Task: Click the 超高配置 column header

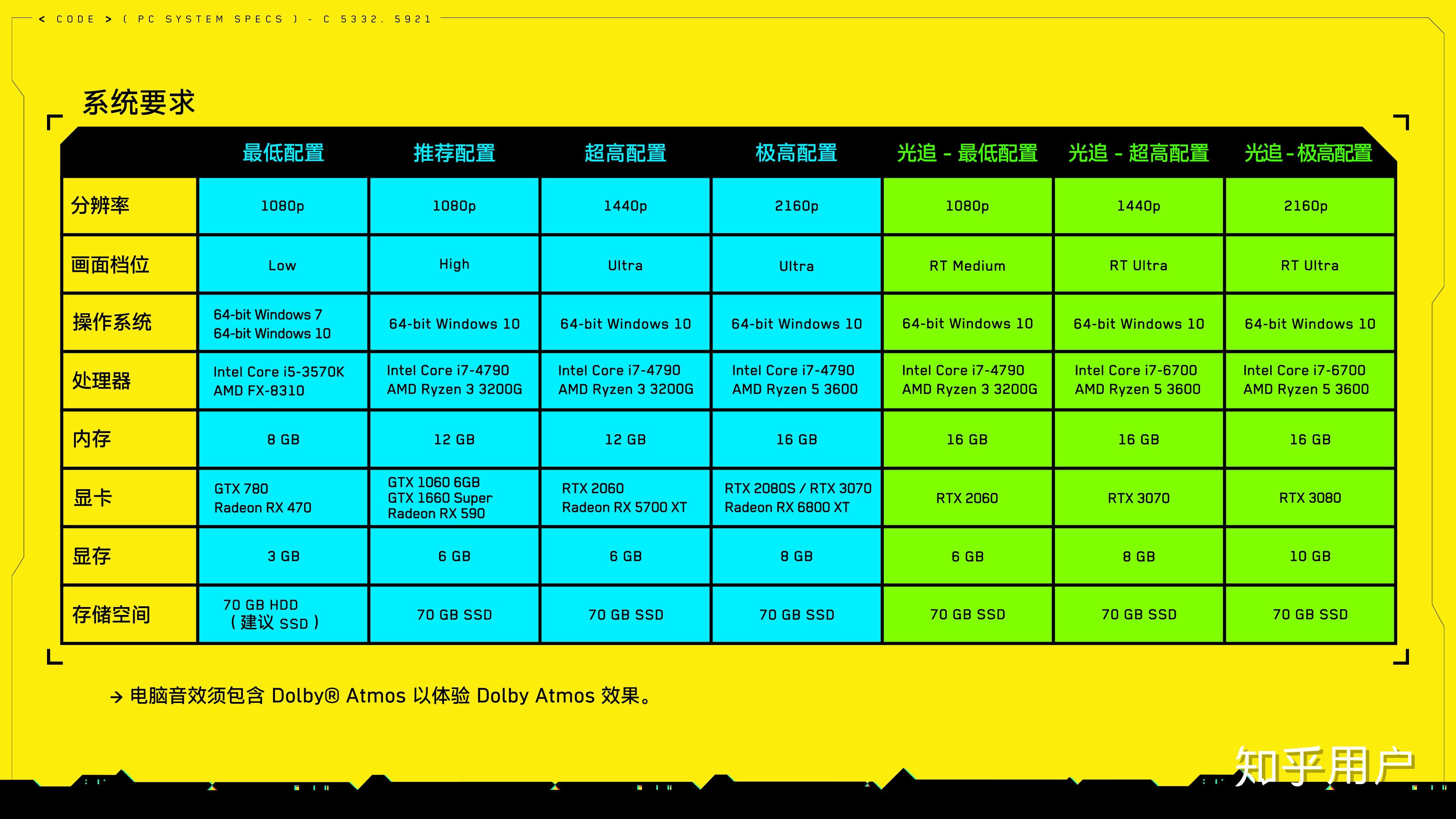Action: tap(624, 152)
